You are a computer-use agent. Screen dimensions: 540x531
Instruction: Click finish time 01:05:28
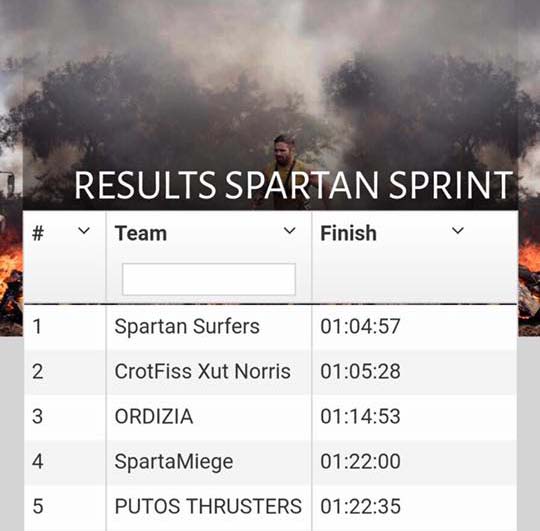tap(360, 372)
